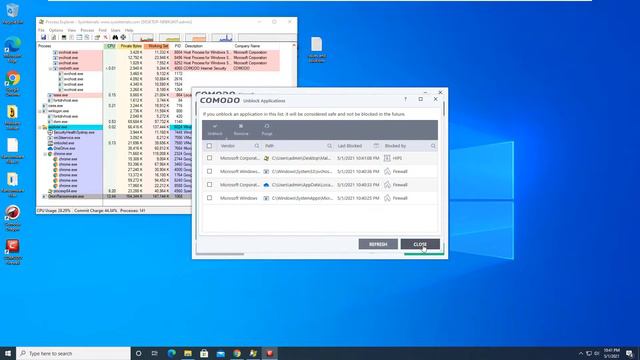
Task: Click the crosshair Find Window's Process icon
Action: pos(123,38)
